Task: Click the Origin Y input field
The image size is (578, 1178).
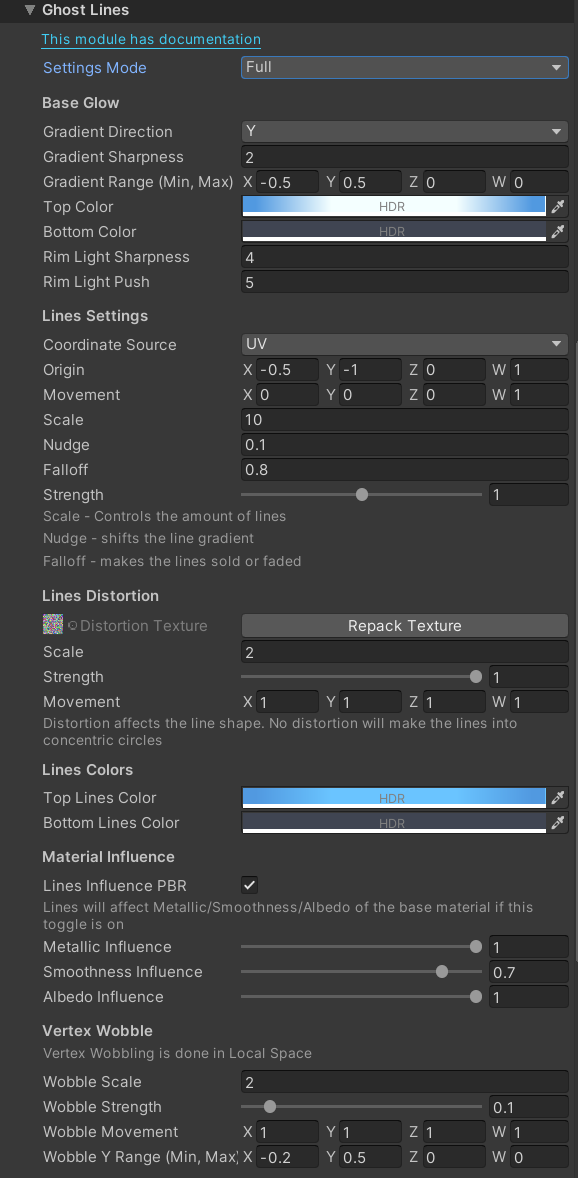Action: coord(371,369)
